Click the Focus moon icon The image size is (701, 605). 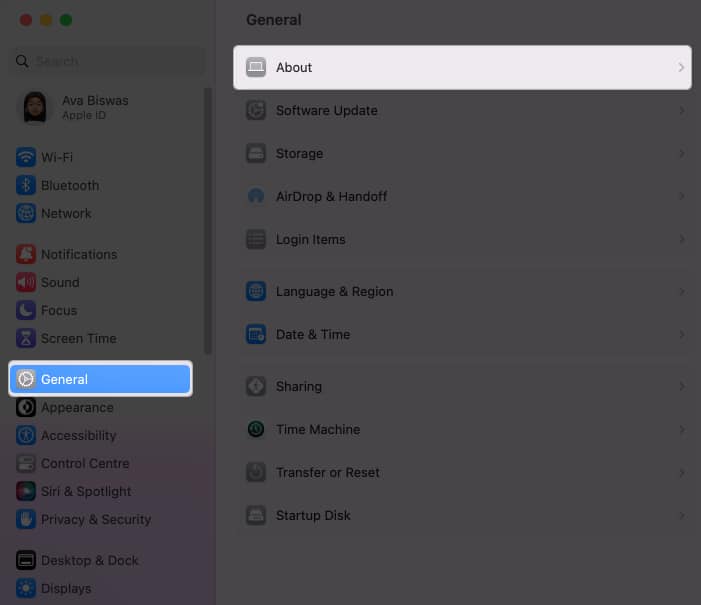click(26, 310)
